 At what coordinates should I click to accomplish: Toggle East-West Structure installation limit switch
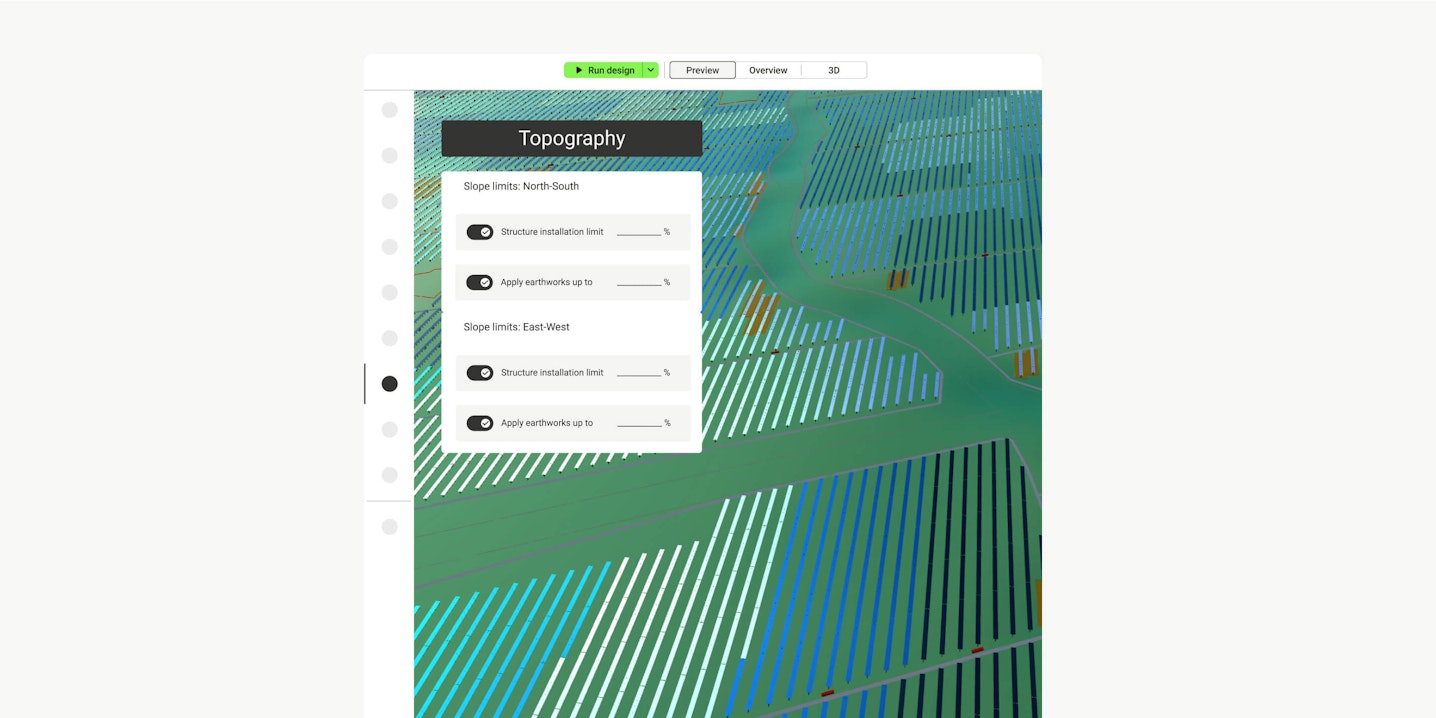[x=480, y=373]
